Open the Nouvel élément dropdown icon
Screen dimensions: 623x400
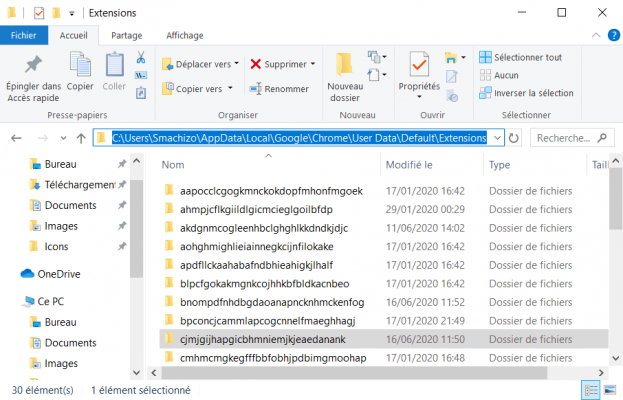pos(377,57)
